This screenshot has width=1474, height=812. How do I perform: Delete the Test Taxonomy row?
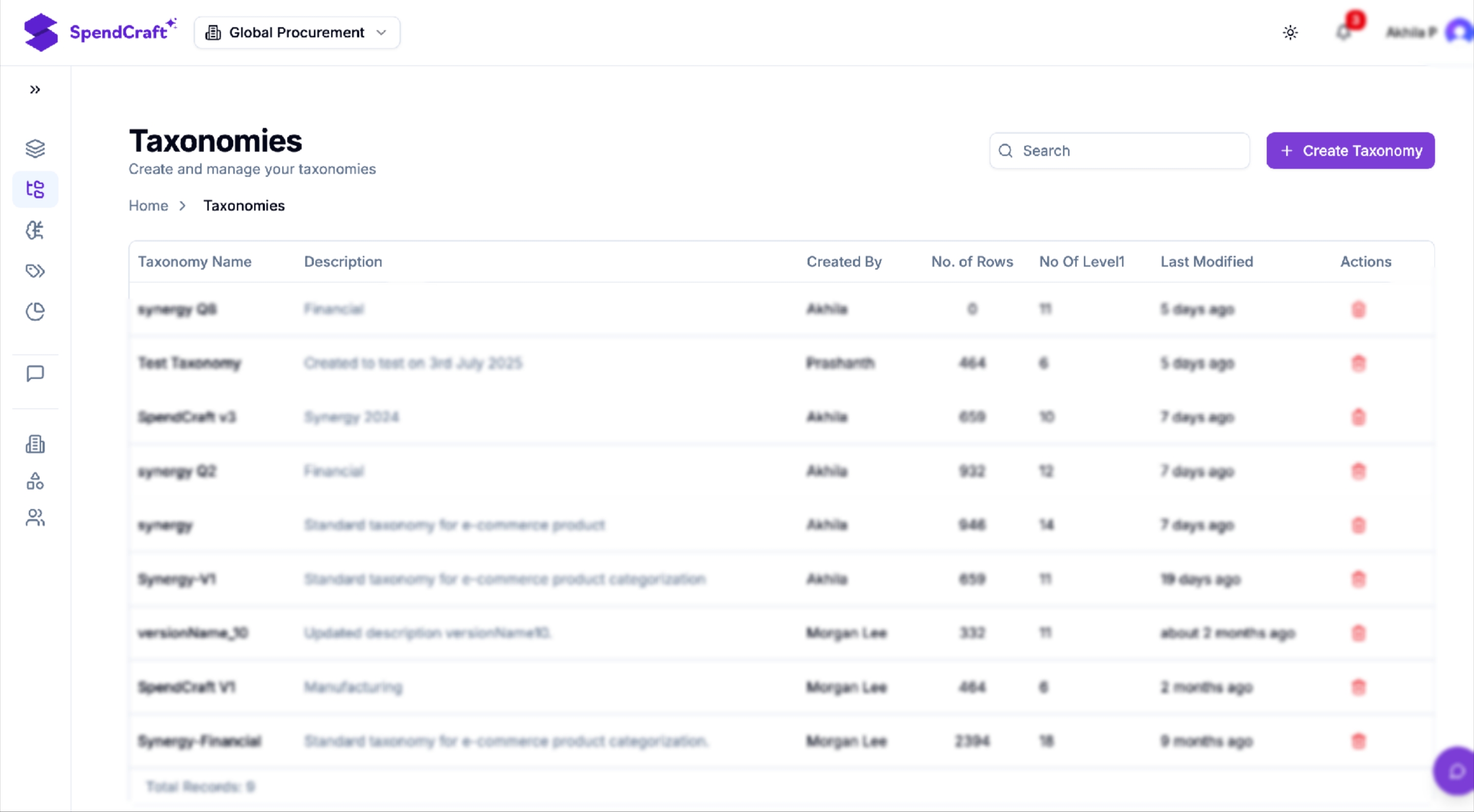click(1358, 363)
